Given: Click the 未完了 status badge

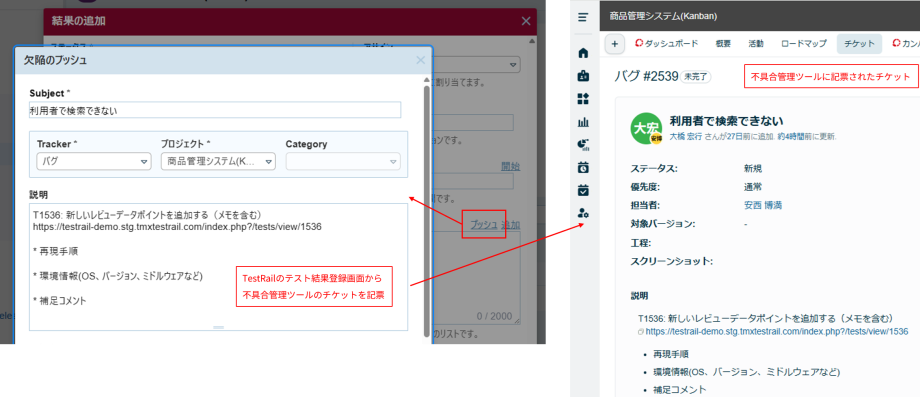Looking at the screenshot, I should (696, 76).
